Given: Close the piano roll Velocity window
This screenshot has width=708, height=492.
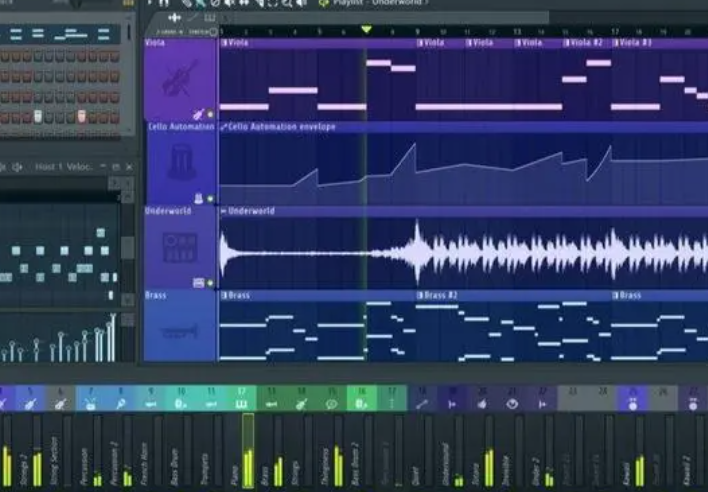Looking at the screenshot, I should pos(129,167).
